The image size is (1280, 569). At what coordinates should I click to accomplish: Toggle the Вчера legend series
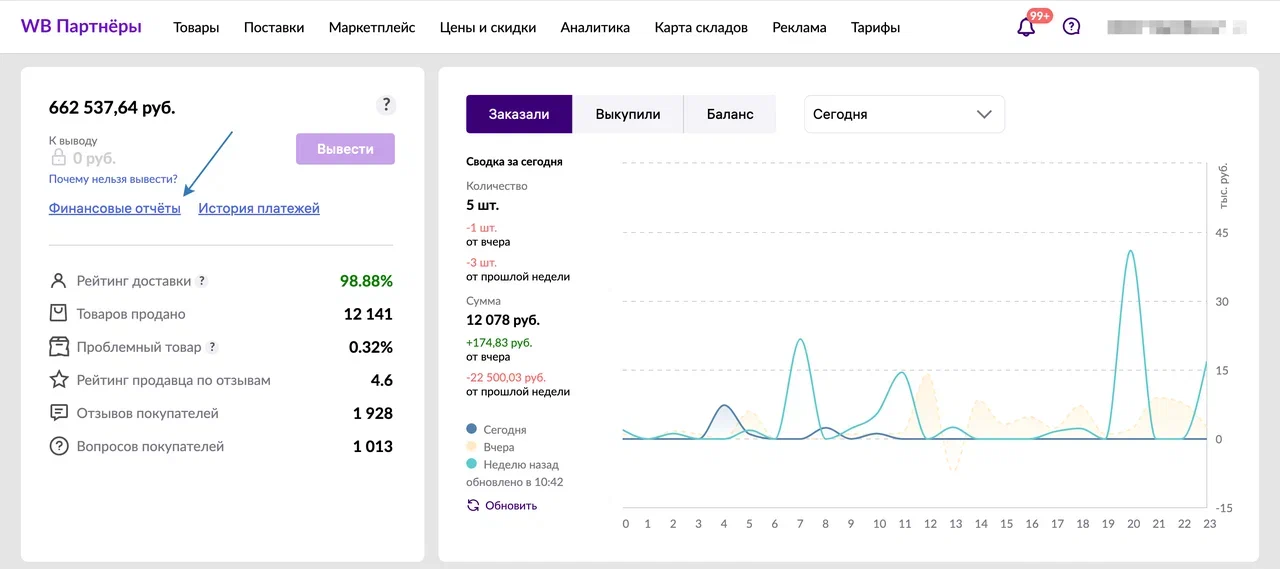tap(498, 447)
